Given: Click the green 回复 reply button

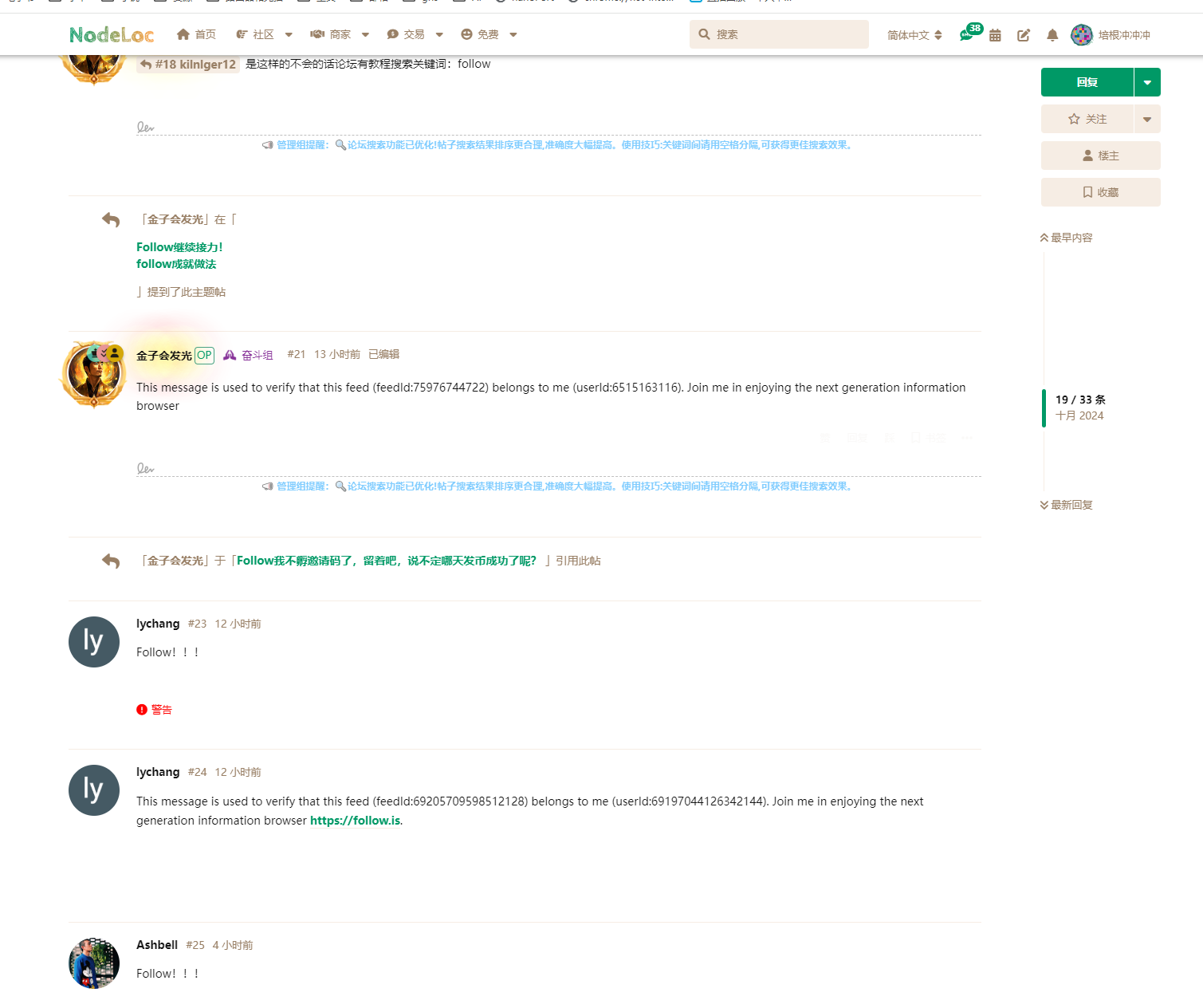Looking at the screenshot, I should [x=1087, y=82].
